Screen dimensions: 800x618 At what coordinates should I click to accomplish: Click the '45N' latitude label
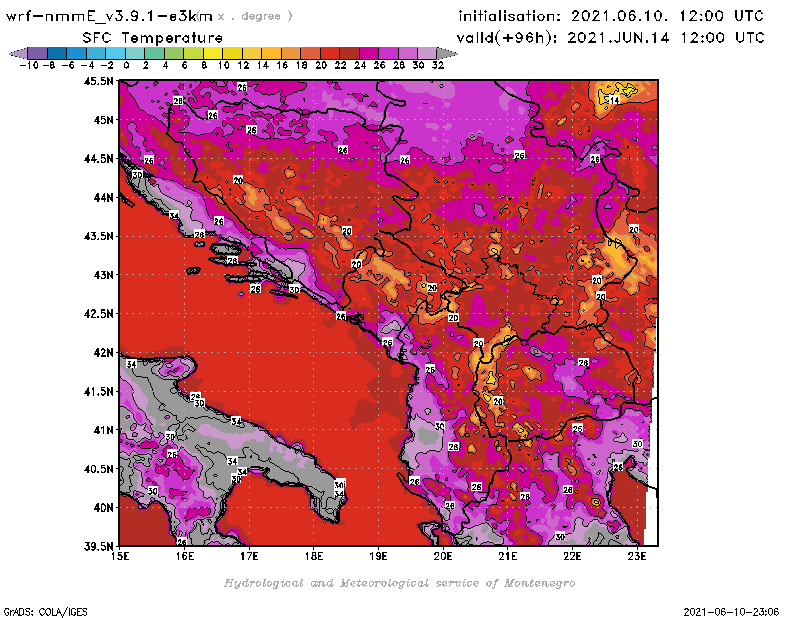103,120
